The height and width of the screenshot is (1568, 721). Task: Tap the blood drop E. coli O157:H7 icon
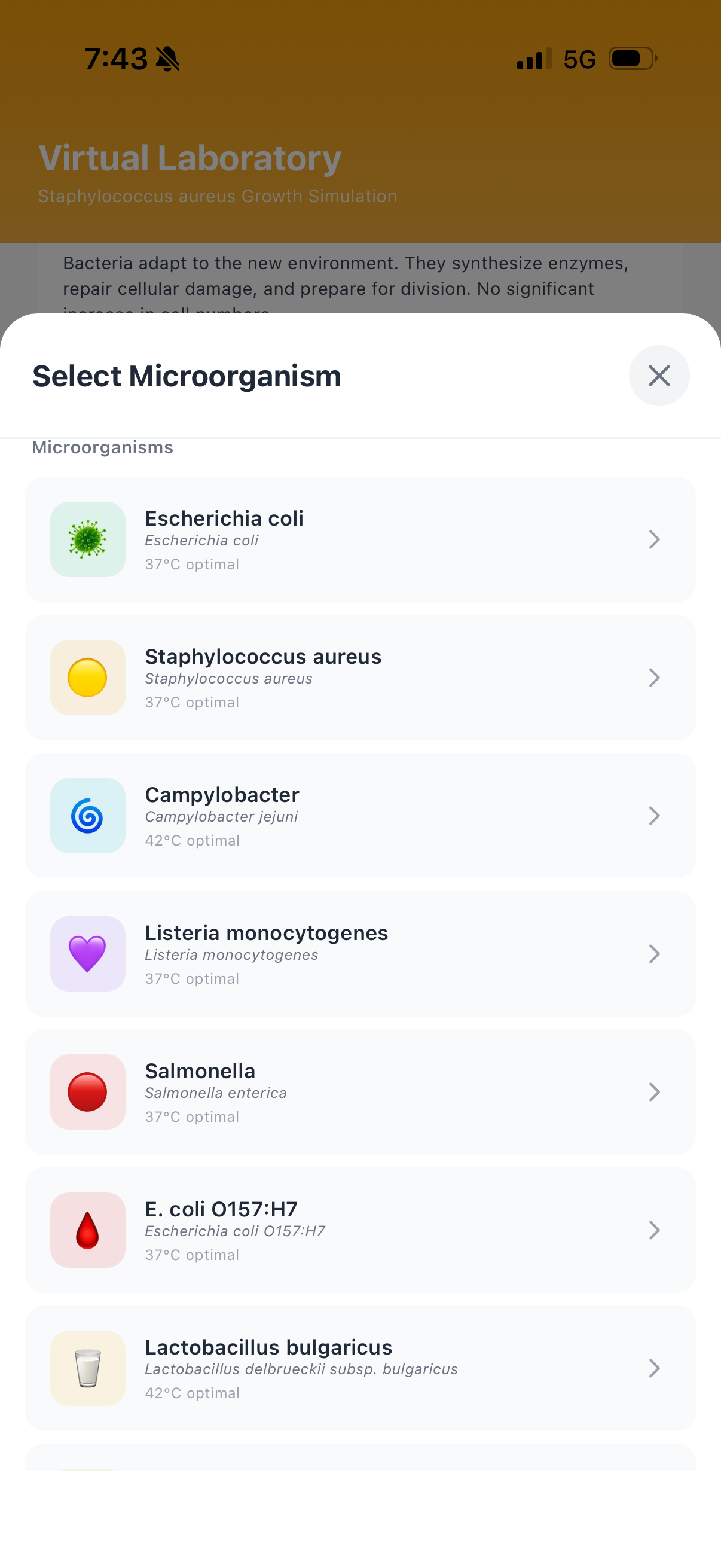(88, 1230)
